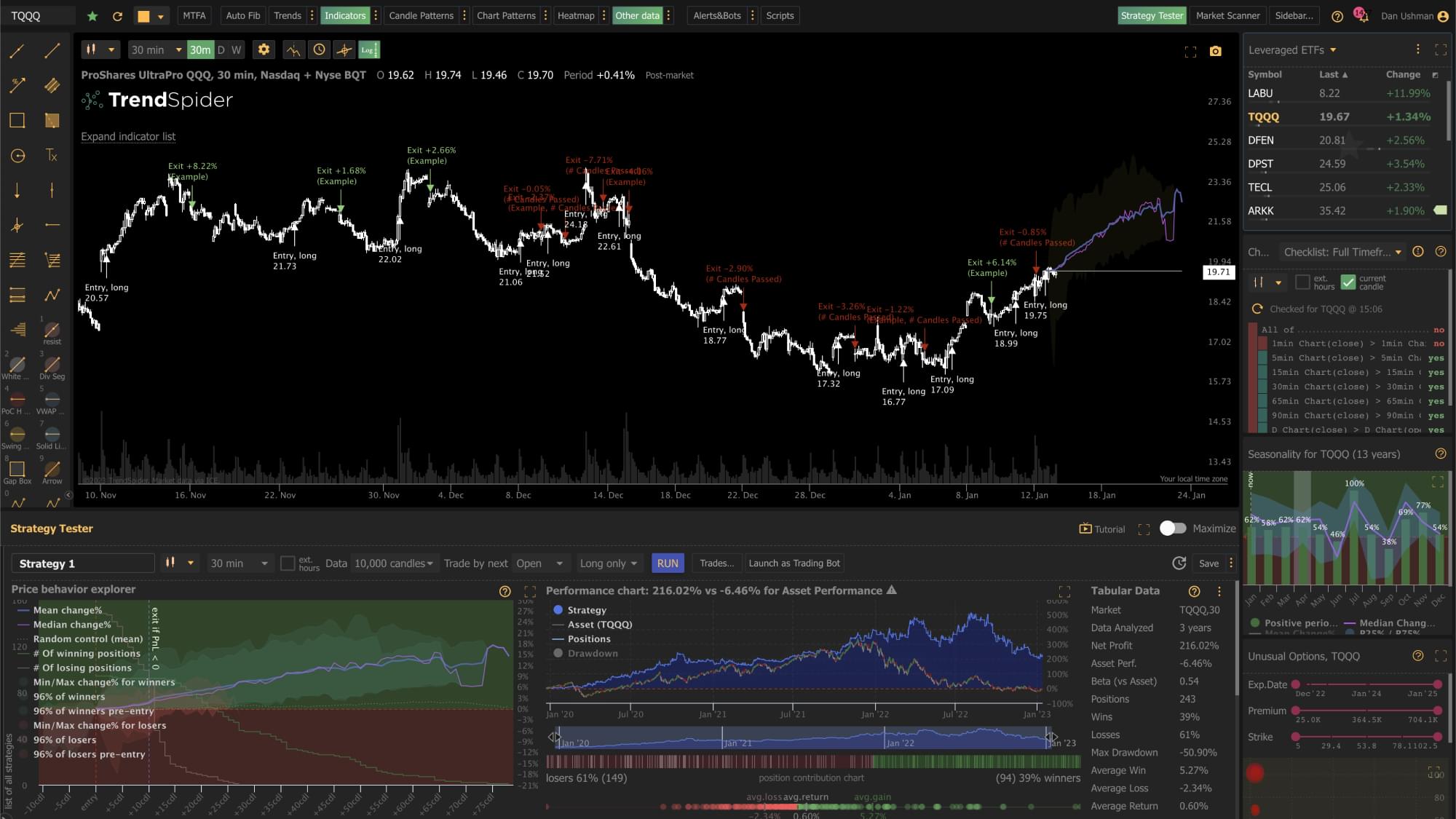Image resolution: width=1456 pixels, height=819 pixels.
Task: Open the Long only direction dropdown
Action: click(x=608, y=563)
